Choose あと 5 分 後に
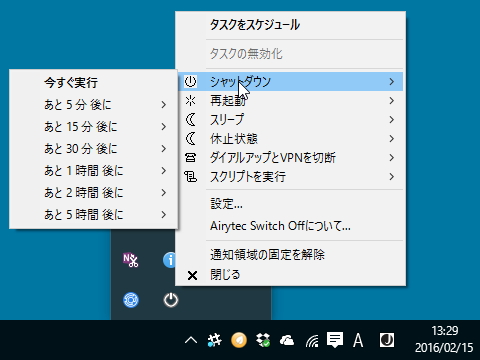 pos(93,105)
